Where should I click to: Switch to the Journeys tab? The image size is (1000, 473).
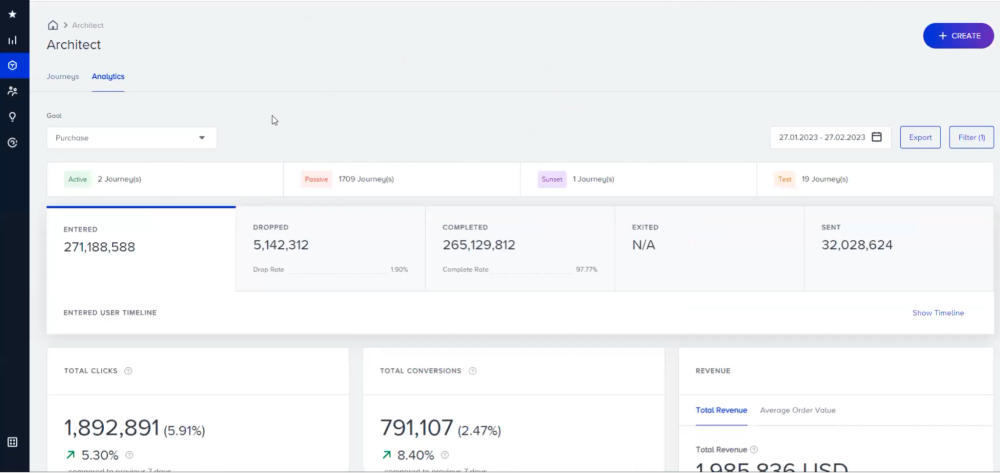[x=62, y=76]
